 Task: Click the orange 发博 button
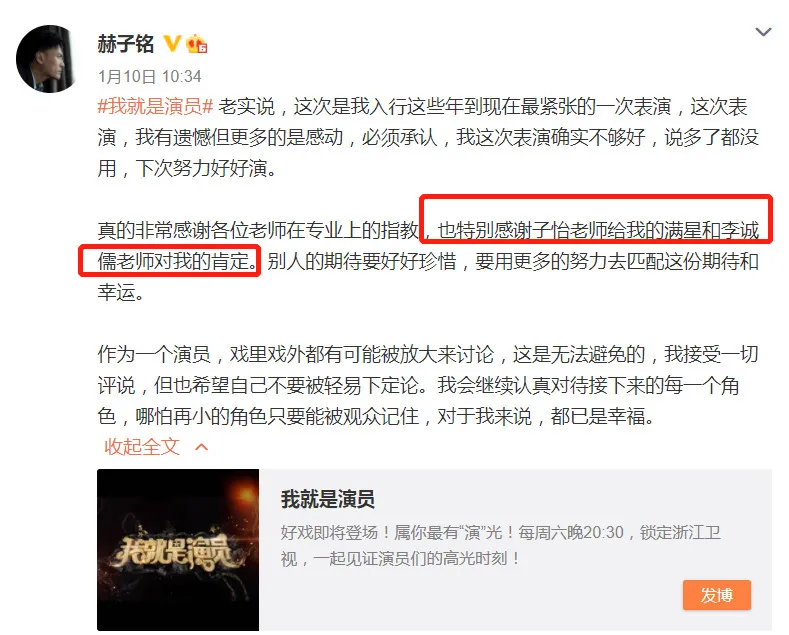[717, 595]
